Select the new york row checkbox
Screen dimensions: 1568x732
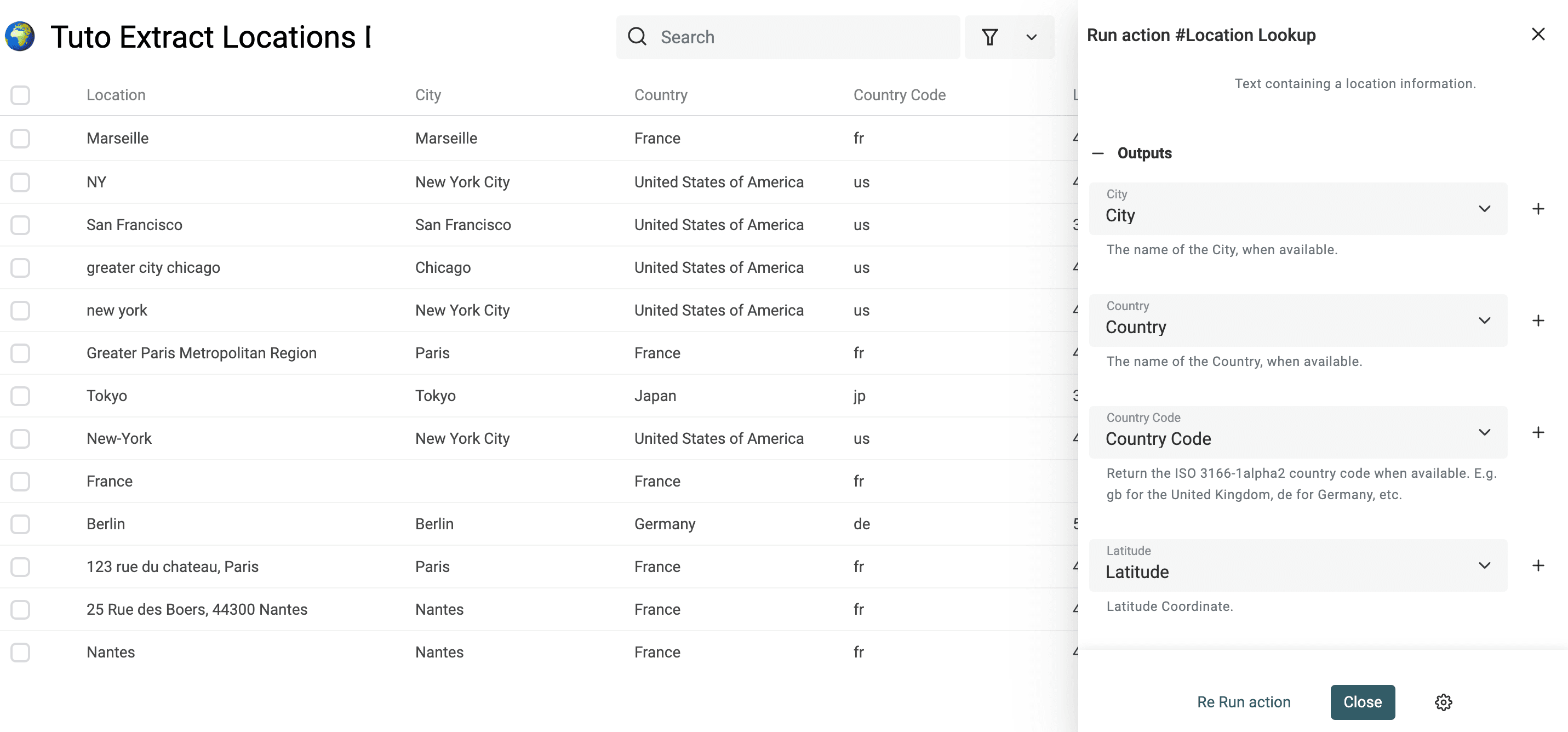(20, 311)
